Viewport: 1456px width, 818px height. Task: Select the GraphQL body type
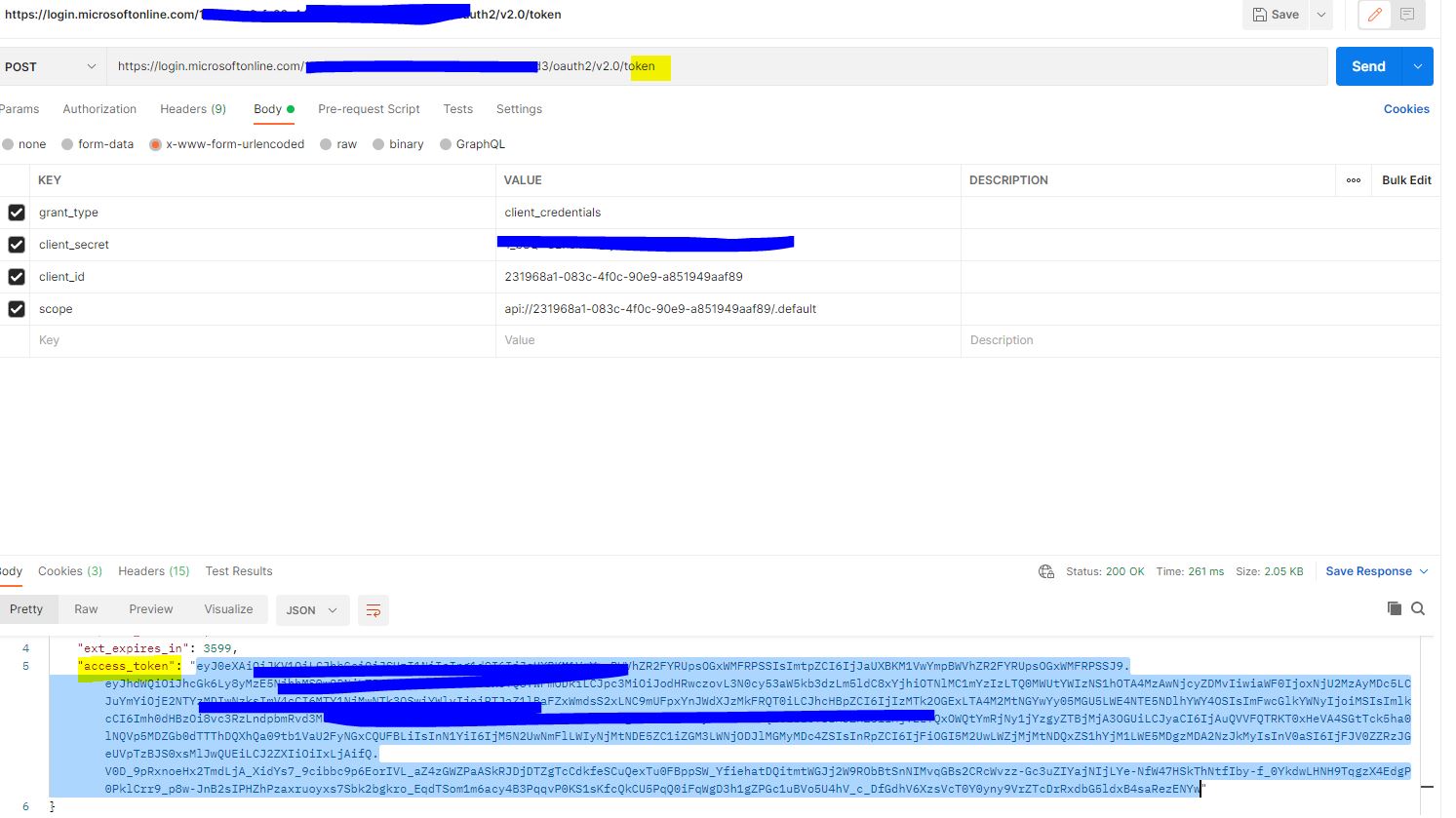(472, 144)
